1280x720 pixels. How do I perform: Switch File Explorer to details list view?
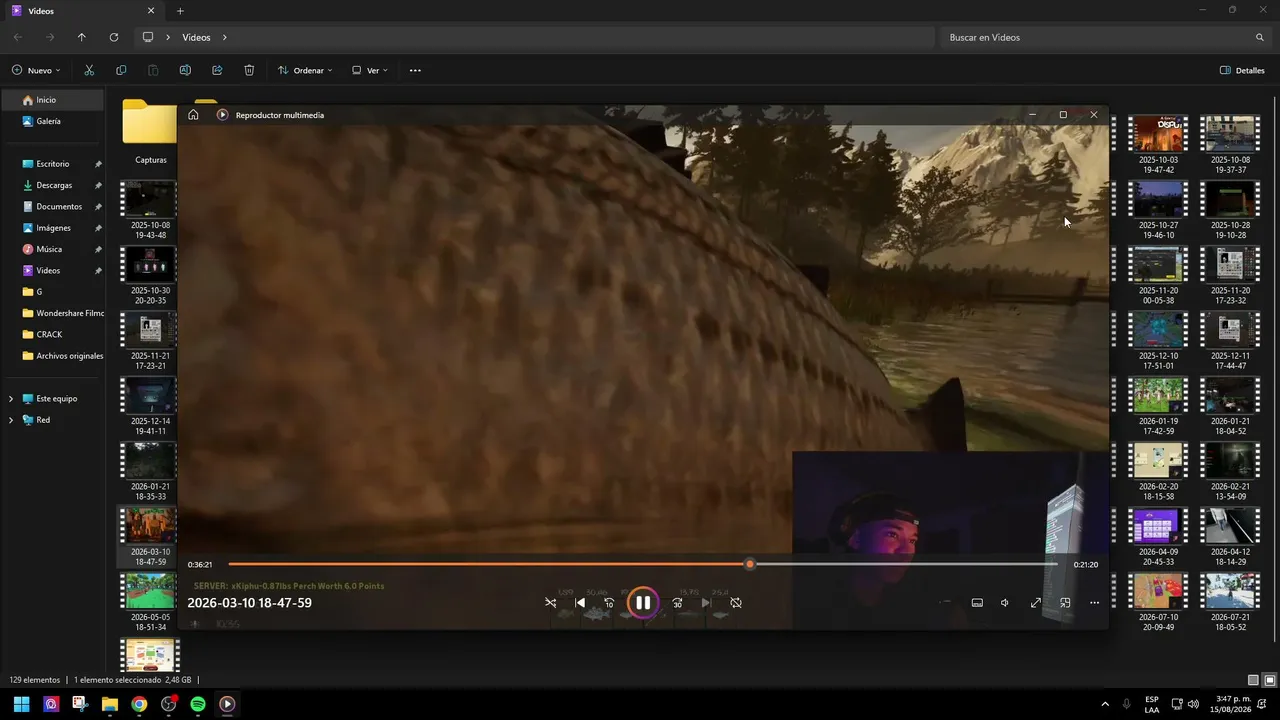point(1253,680)
